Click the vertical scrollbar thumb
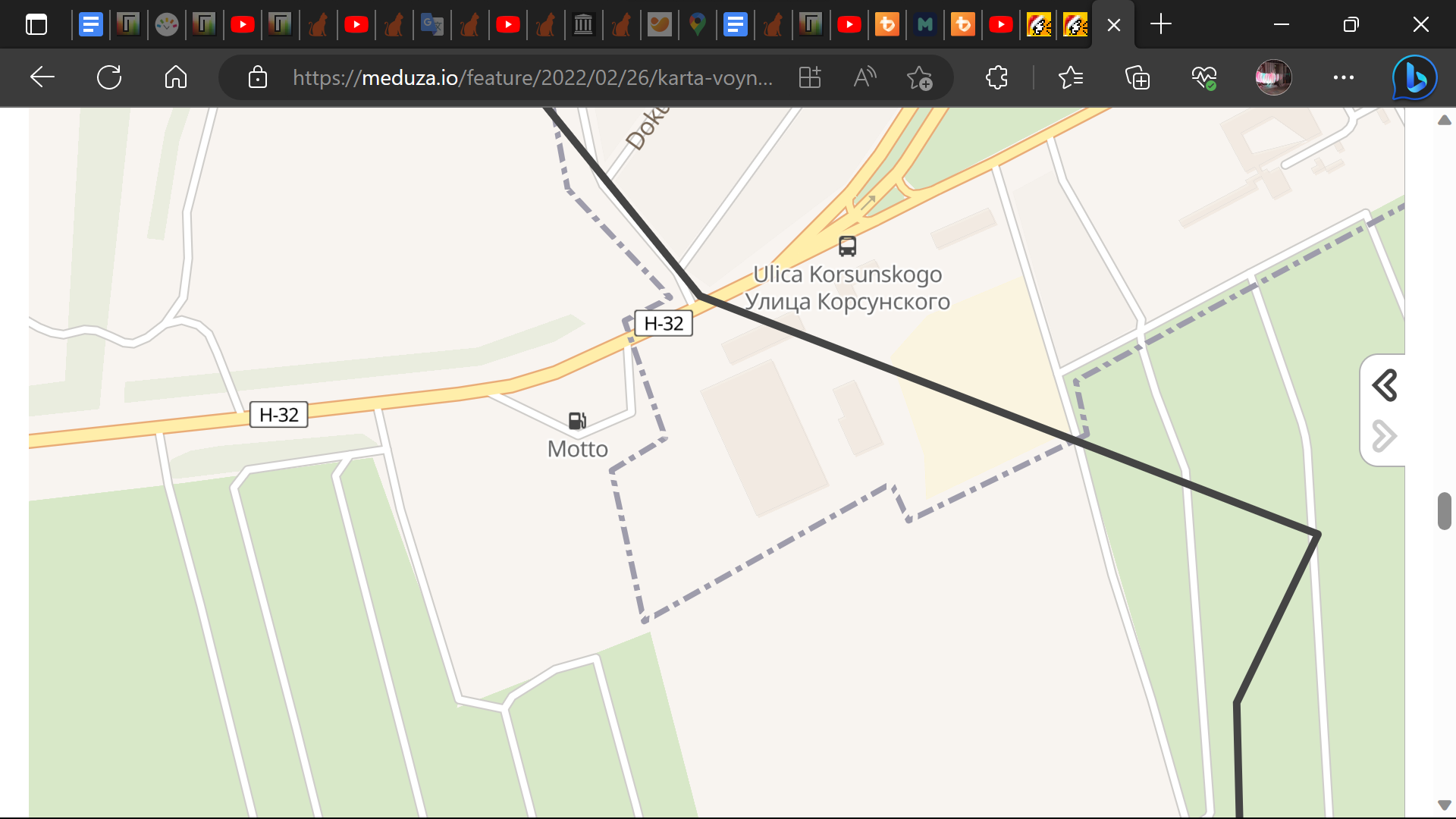The height and width of the screenshot is (819, 1456). [1444, 511]
